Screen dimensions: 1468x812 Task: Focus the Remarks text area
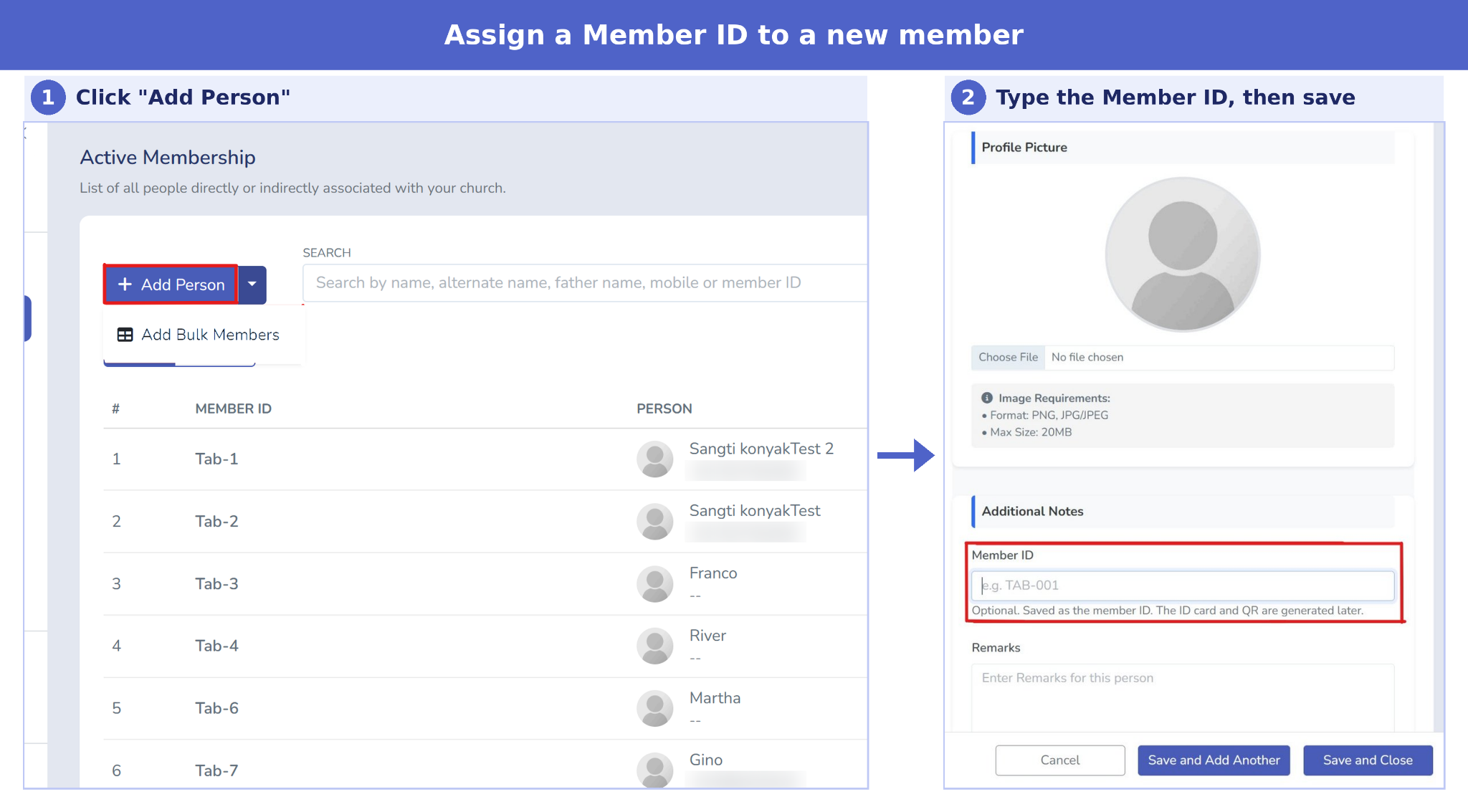[x=1183, y=698]
